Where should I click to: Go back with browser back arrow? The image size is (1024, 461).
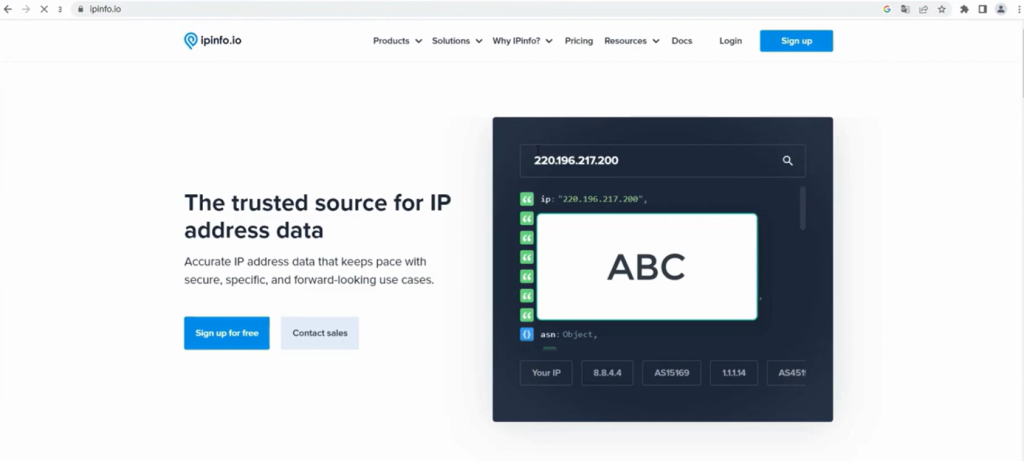tap(8, 9)
